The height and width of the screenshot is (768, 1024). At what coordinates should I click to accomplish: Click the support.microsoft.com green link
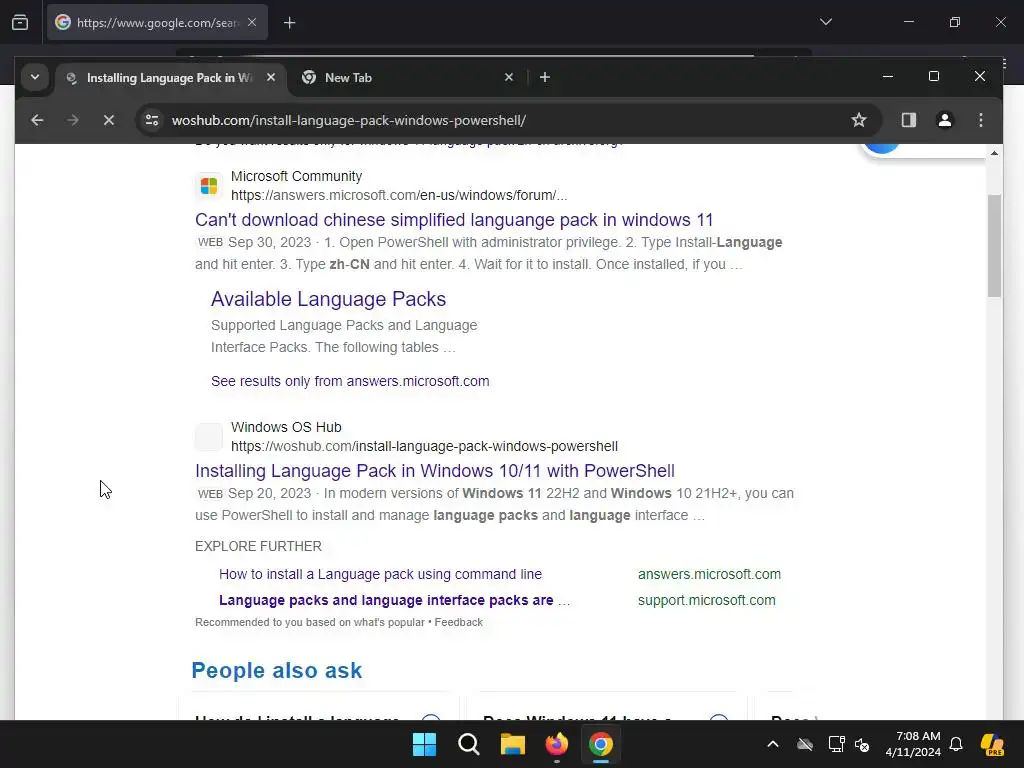pos(707,600)
